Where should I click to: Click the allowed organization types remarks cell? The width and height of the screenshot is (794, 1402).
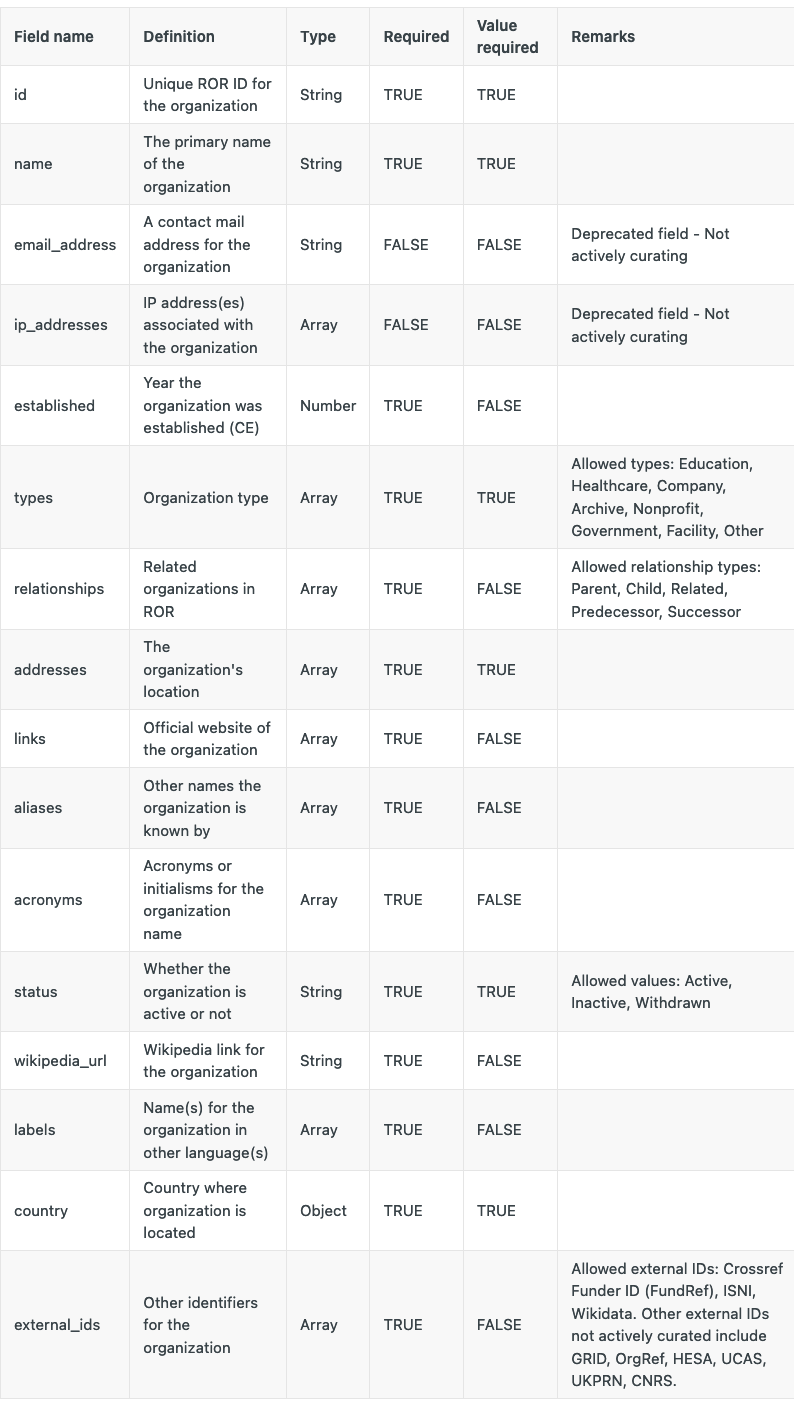tap(667, 498)
